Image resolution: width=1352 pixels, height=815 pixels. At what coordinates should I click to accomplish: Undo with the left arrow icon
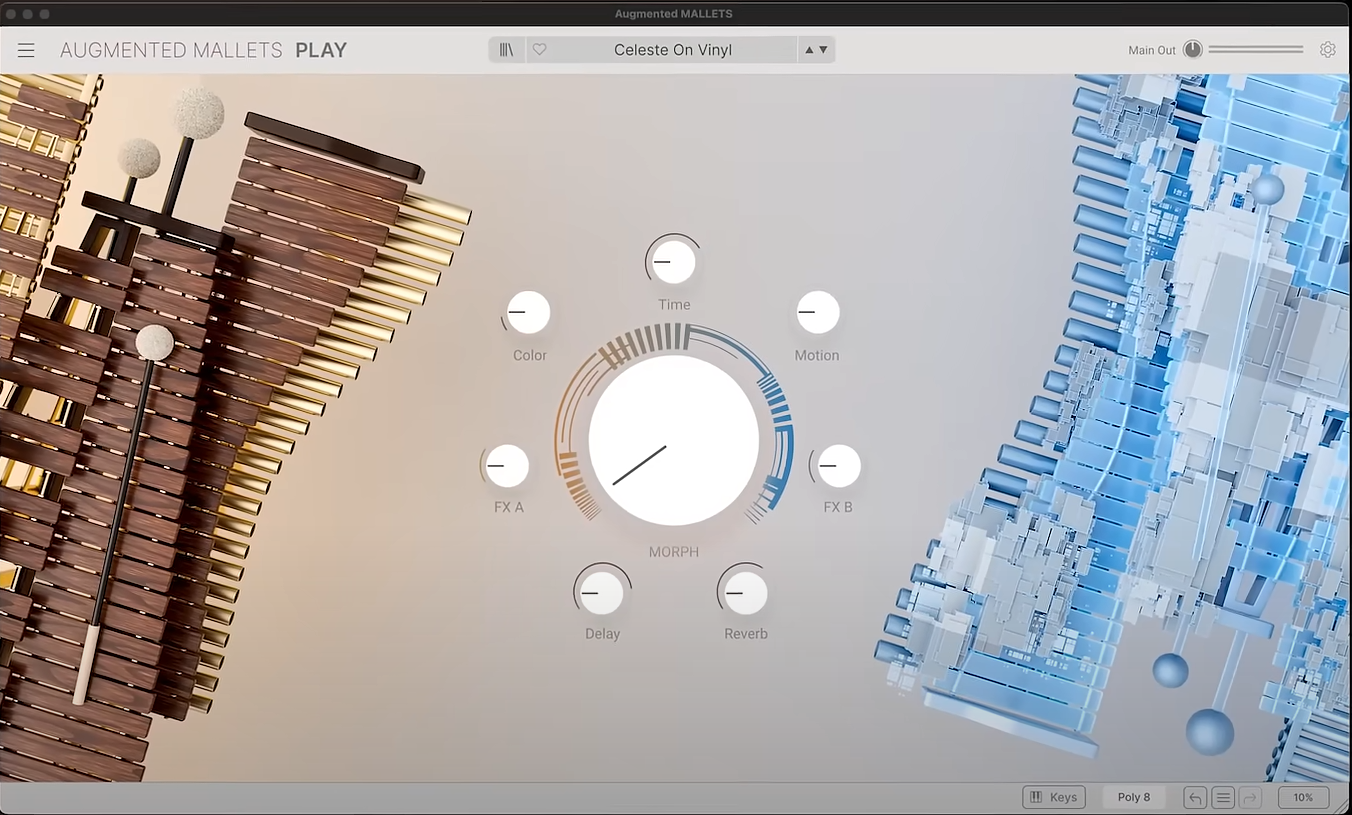(1195, 797)
